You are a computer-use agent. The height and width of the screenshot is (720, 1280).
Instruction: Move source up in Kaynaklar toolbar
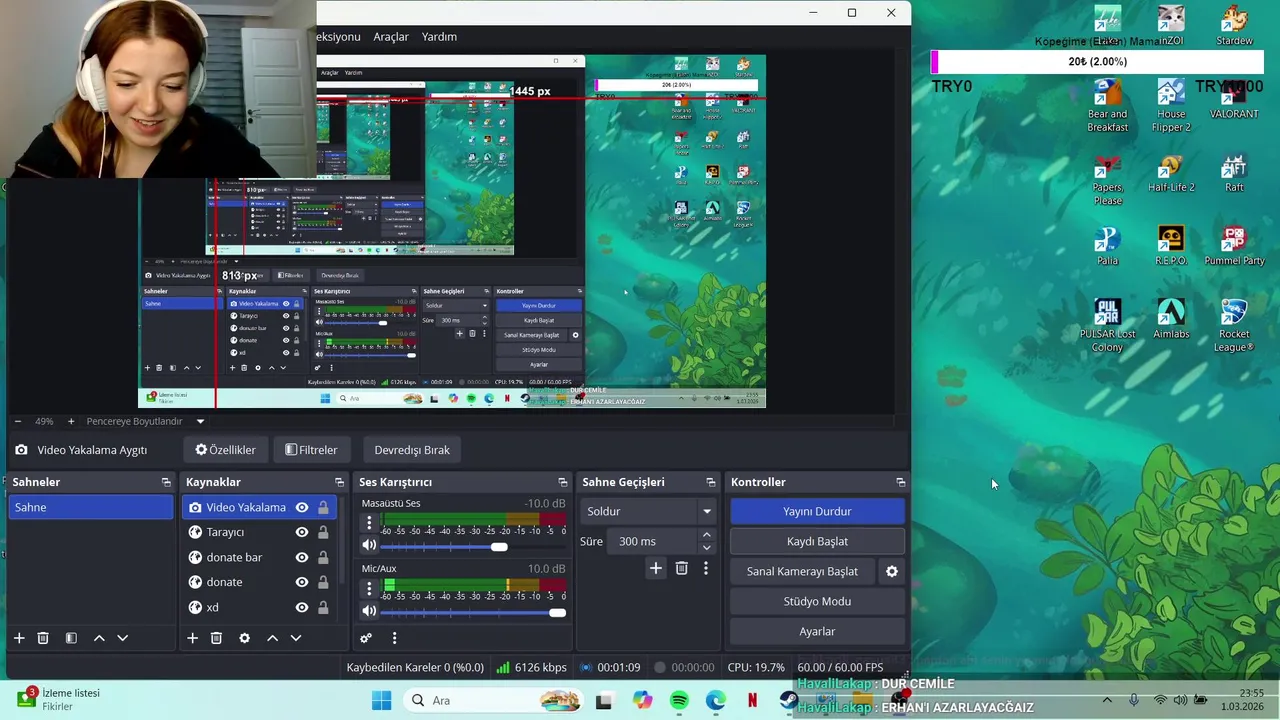click(272, 638)
